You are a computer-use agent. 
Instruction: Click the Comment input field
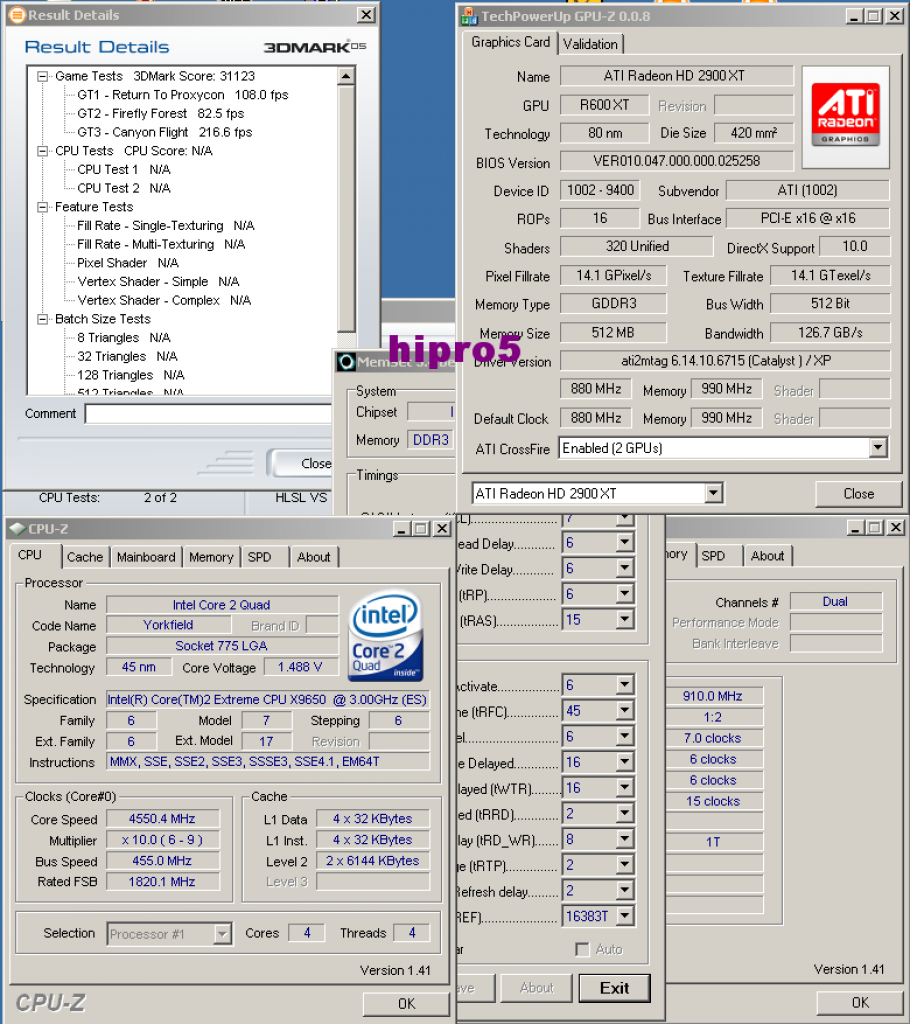(x=209, y=413)
